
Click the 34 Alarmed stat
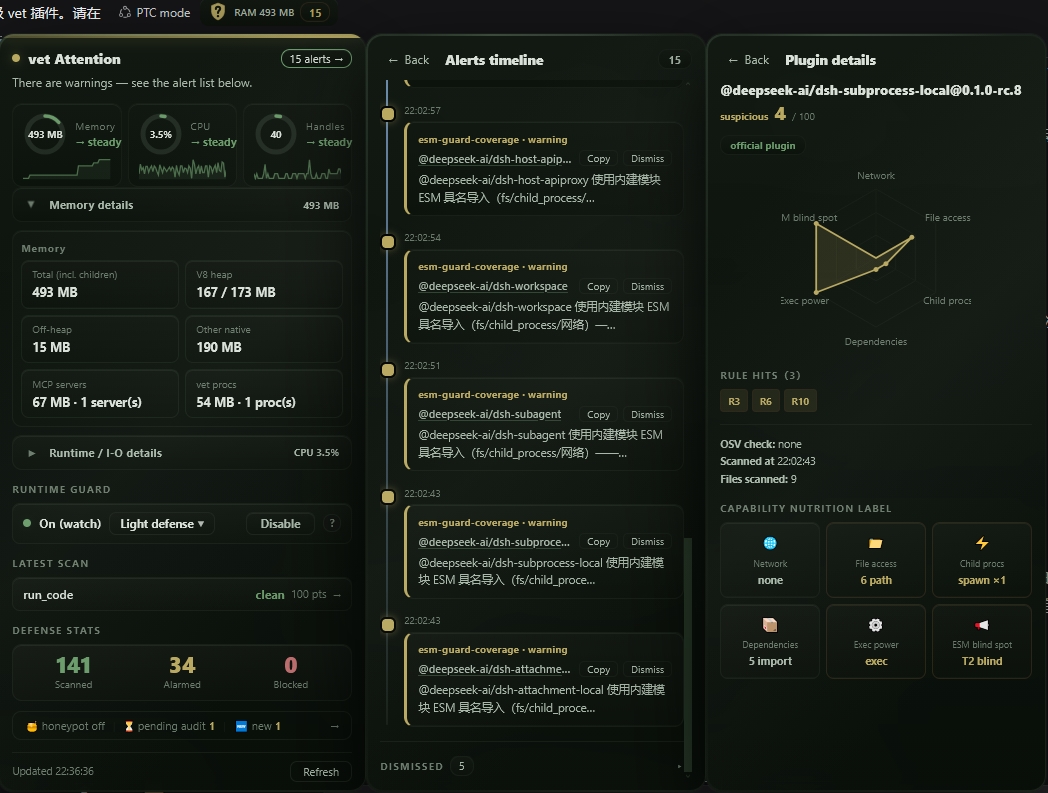point(182,672)
